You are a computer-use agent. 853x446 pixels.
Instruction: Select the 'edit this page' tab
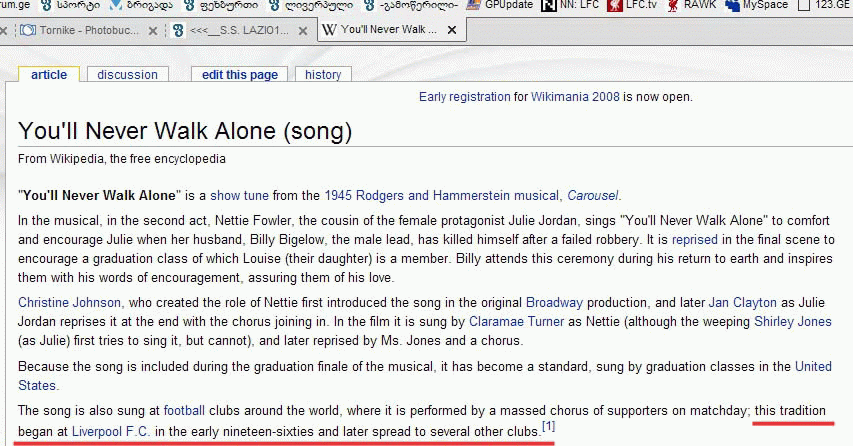point(239,74)
